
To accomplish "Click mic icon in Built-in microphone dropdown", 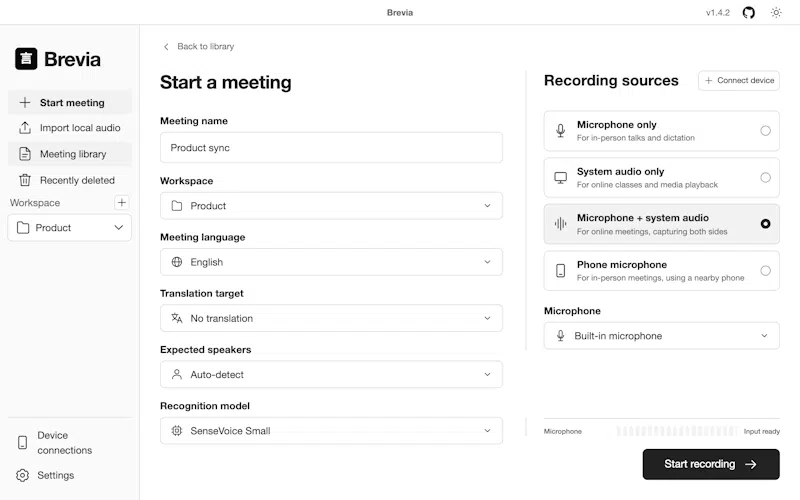I will (560, 335).
